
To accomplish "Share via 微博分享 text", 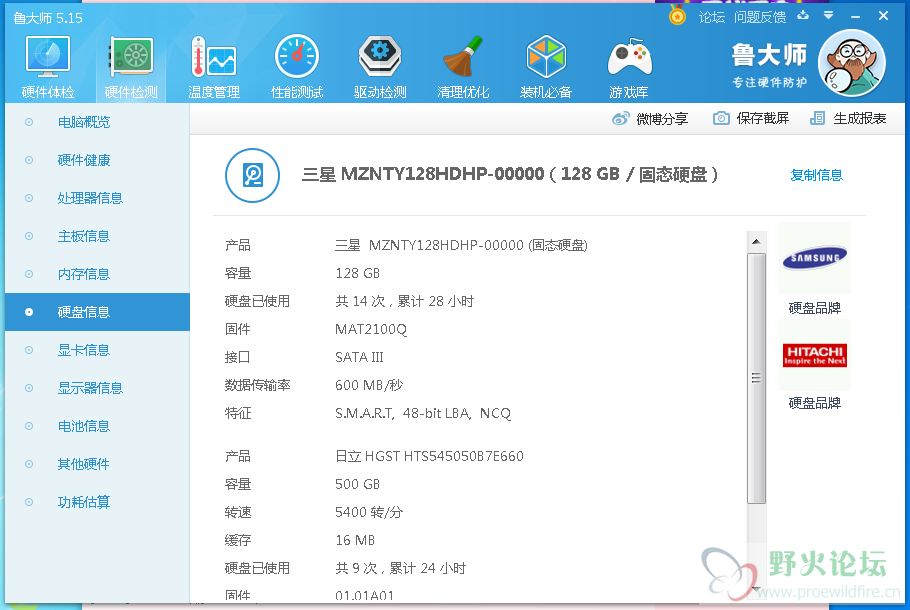I will [662, 119].
